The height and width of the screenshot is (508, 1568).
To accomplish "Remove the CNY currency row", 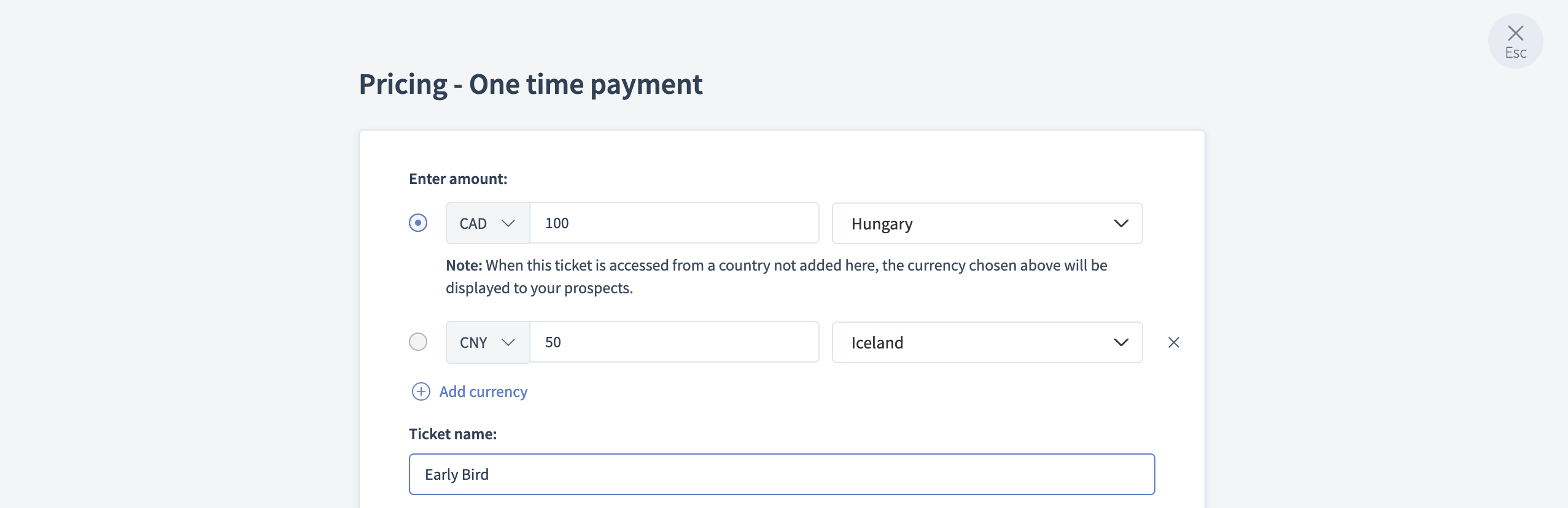I will point(1173,342).
